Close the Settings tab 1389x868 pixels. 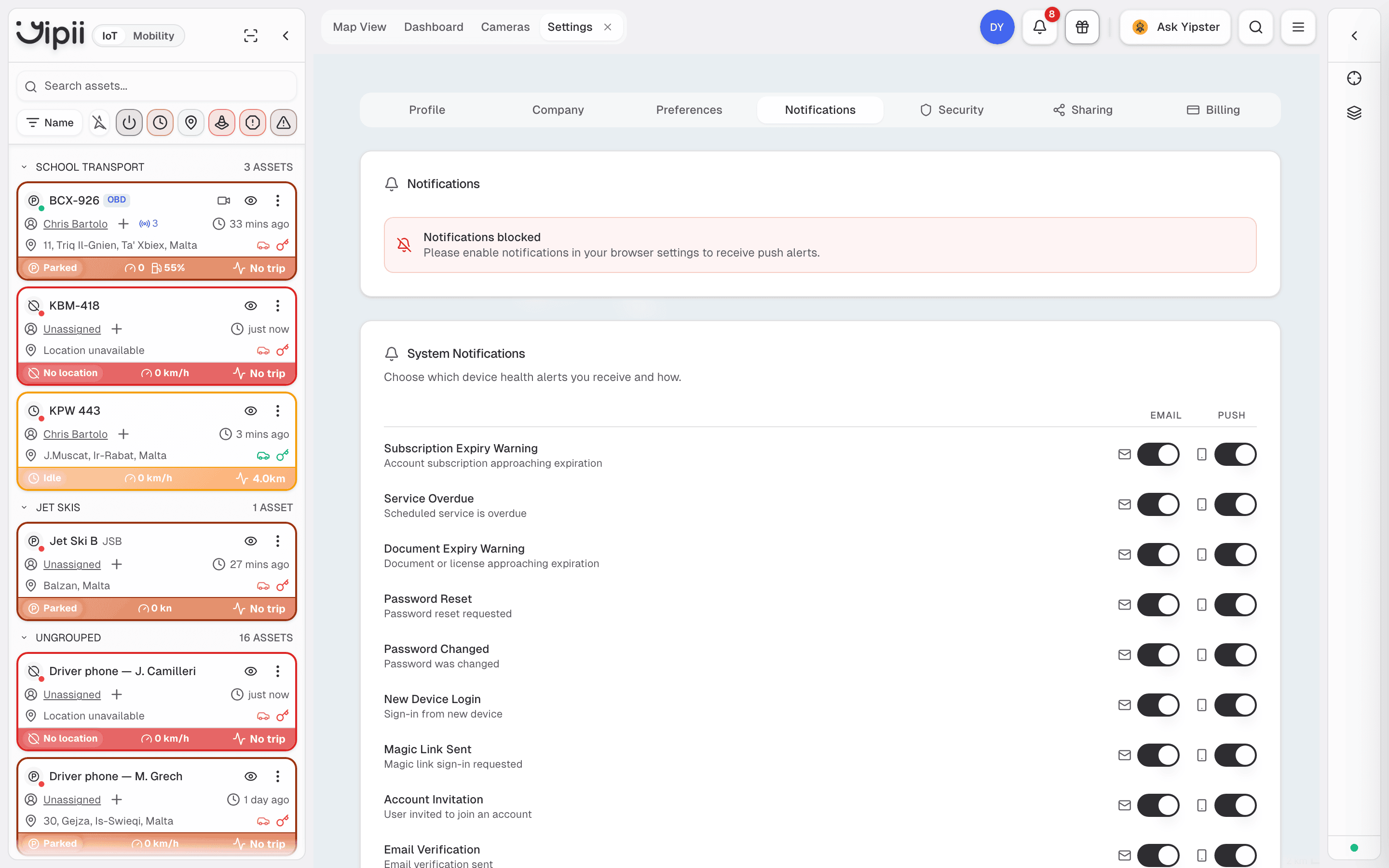click(608, 27)
